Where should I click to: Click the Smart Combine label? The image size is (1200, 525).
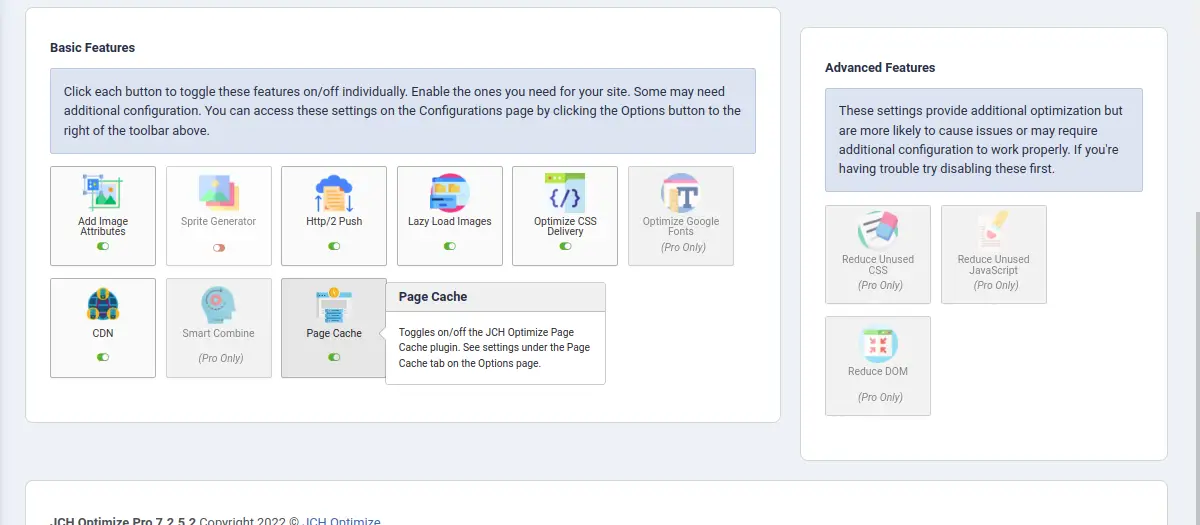click(x=218, y=333)
